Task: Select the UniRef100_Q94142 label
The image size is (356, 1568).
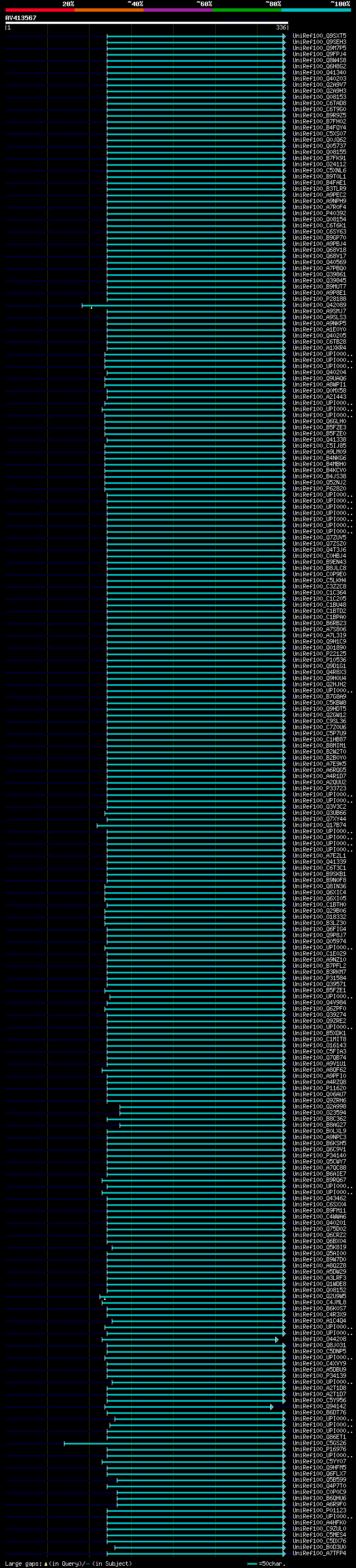Action: coord(319,1407)
